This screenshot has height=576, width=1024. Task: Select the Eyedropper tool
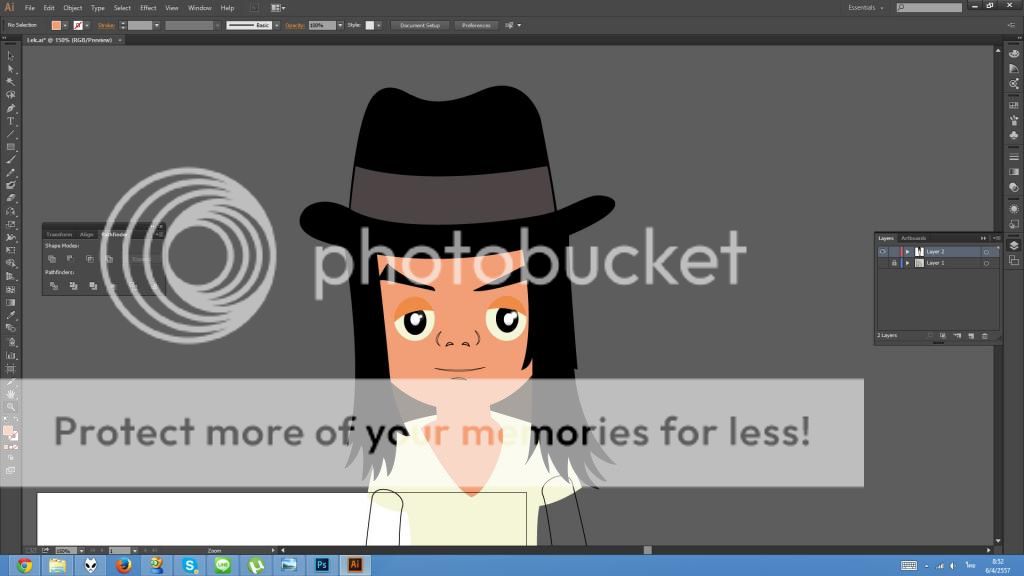tap(10, 316)
